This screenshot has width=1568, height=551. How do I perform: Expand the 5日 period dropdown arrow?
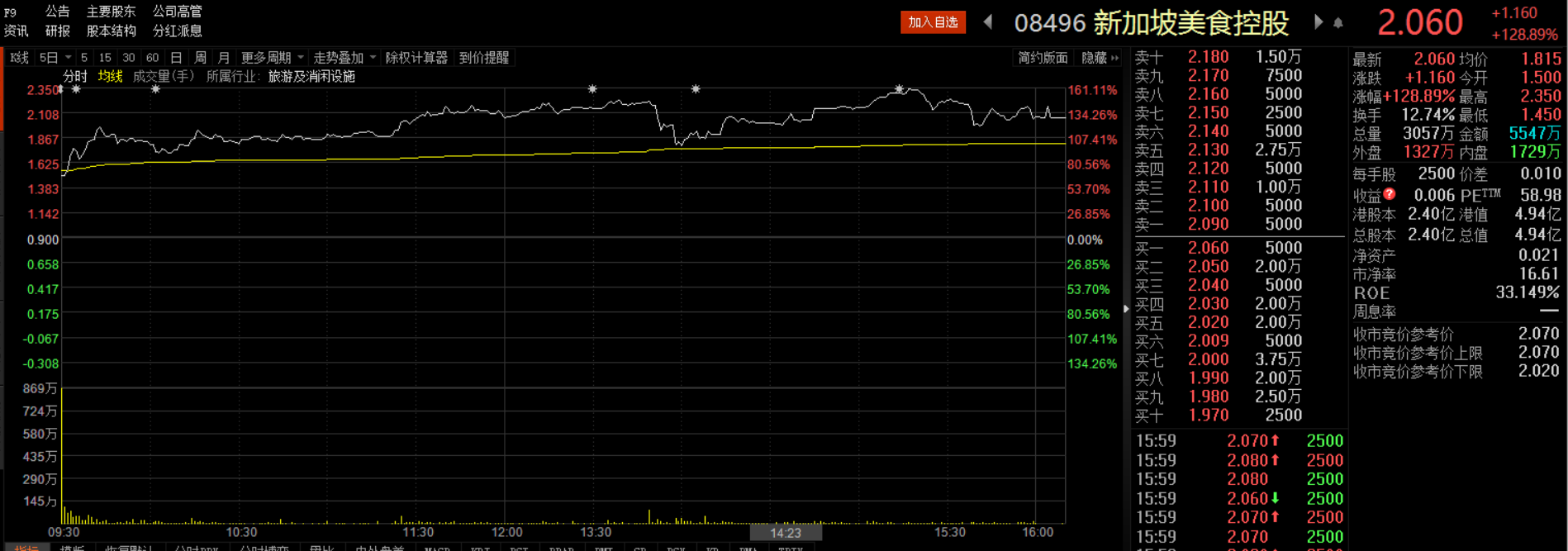69,58
